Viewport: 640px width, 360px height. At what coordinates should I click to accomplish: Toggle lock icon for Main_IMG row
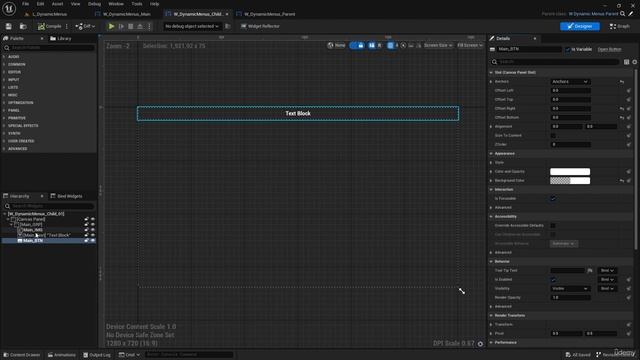click(x=86, y=230)
